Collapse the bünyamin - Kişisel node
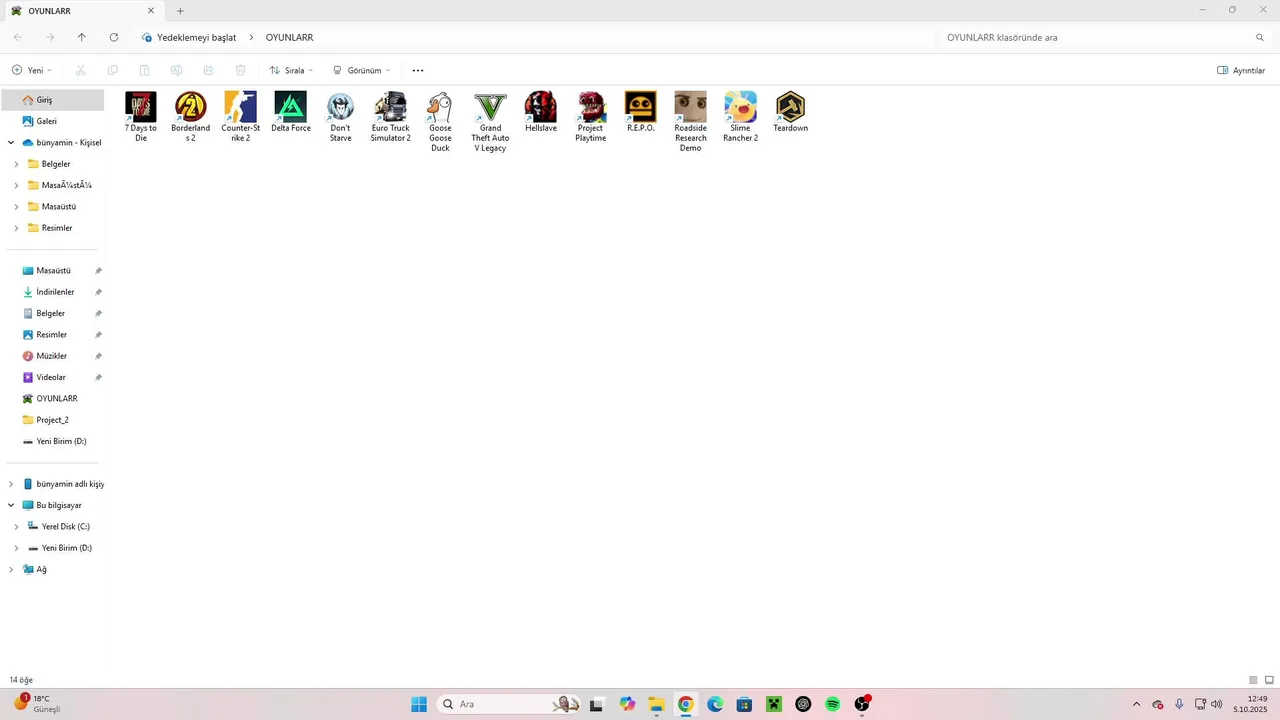 (11, 143)
